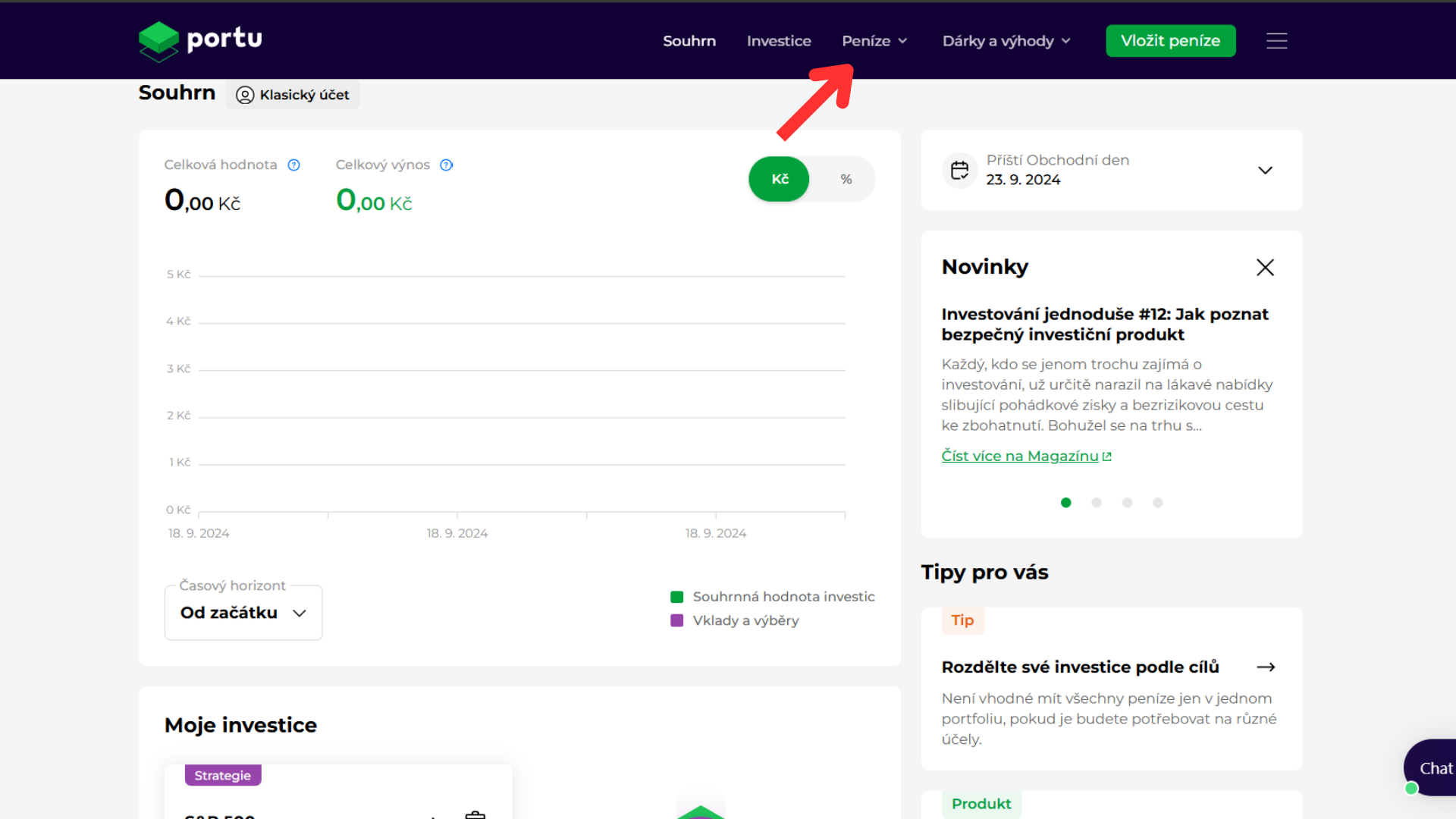Close the Novinky panel
The image size is (1456, 819).
point(1265,267)
